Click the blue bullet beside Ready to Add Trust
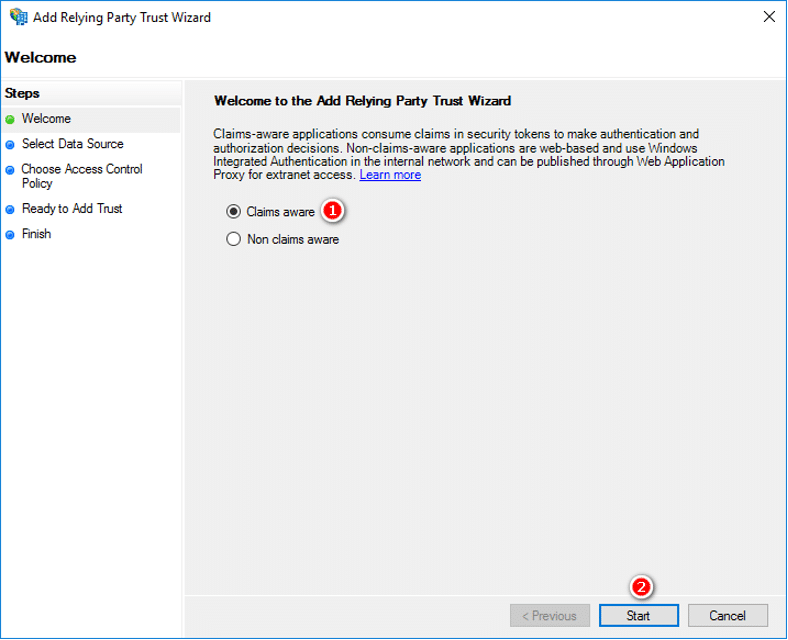 [x=10, y=210]
